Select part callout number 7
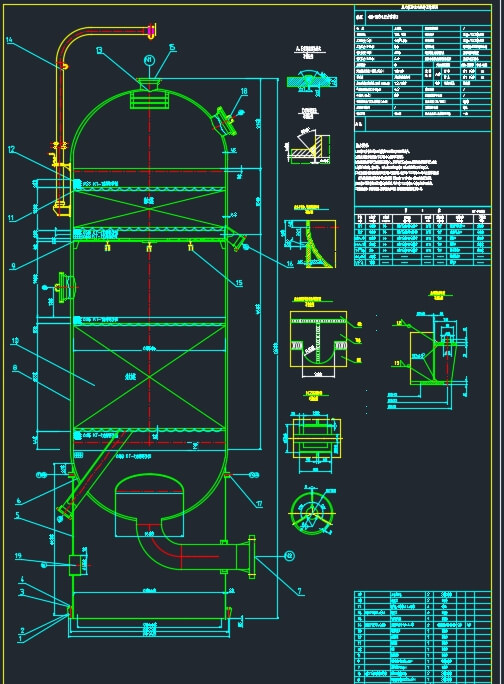Image resolution: width=504 pixels, height=684 pixels. click(299, 591)
